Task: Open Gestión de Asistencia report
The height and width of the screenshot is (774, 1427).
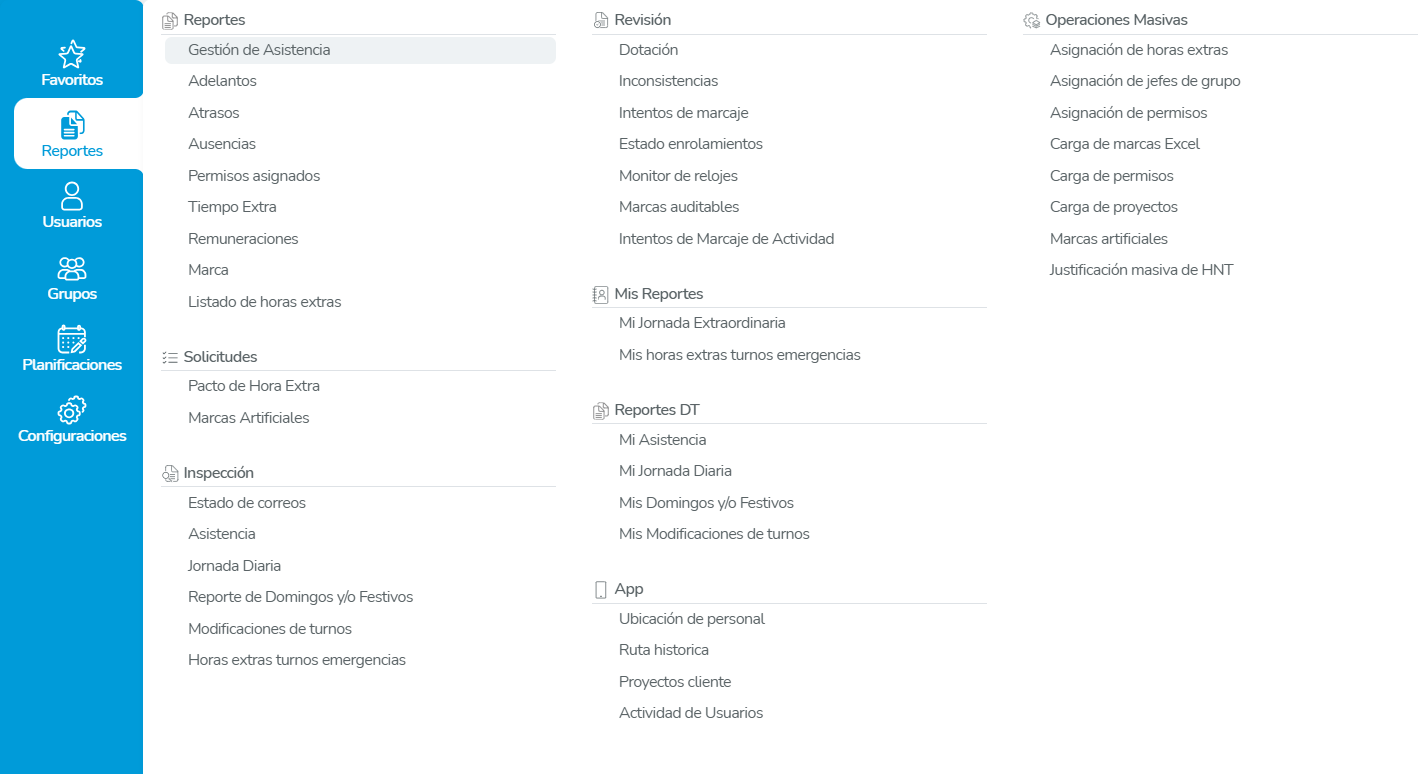Action: click(x=259, y=50)
